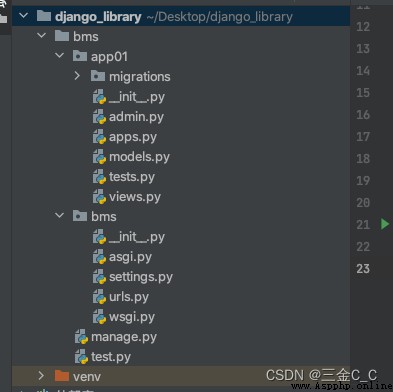Image resolution: width=393 pixels, height=392 pixels.
Task: Select asgi.py file
Action: (x=130, y=257)
